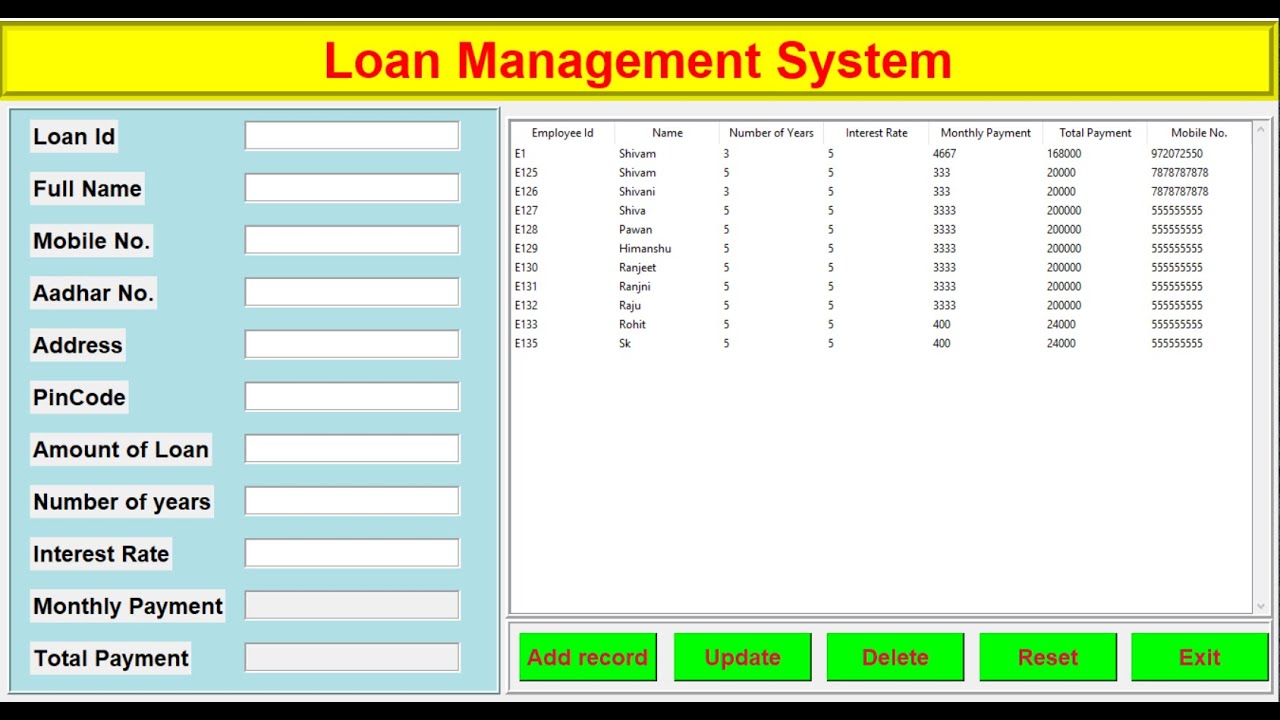Select the E131 record row

(881, 287)
